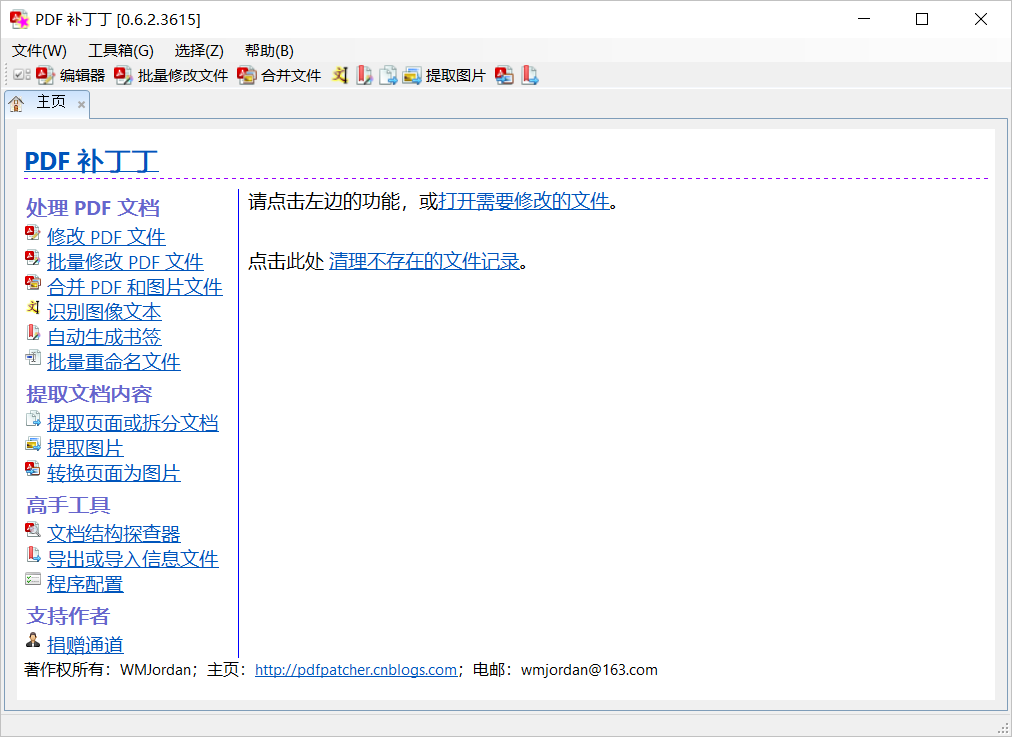Viewport: 1012px width, 737px height.
Task: Launch 合并文件 from the toolbar
Action: (280, 75)
